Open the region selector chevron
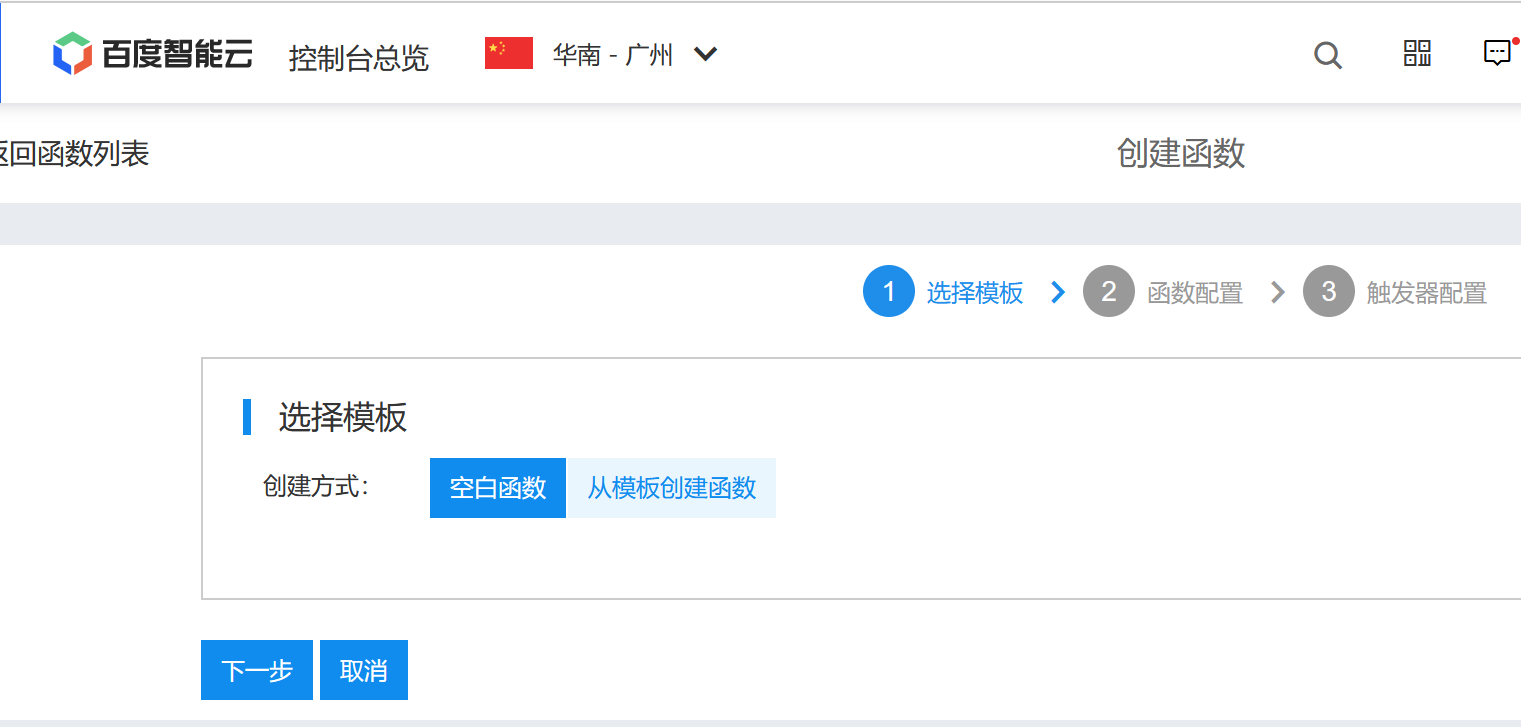Viewport: 1521px width, 727px height. [705, 55]
